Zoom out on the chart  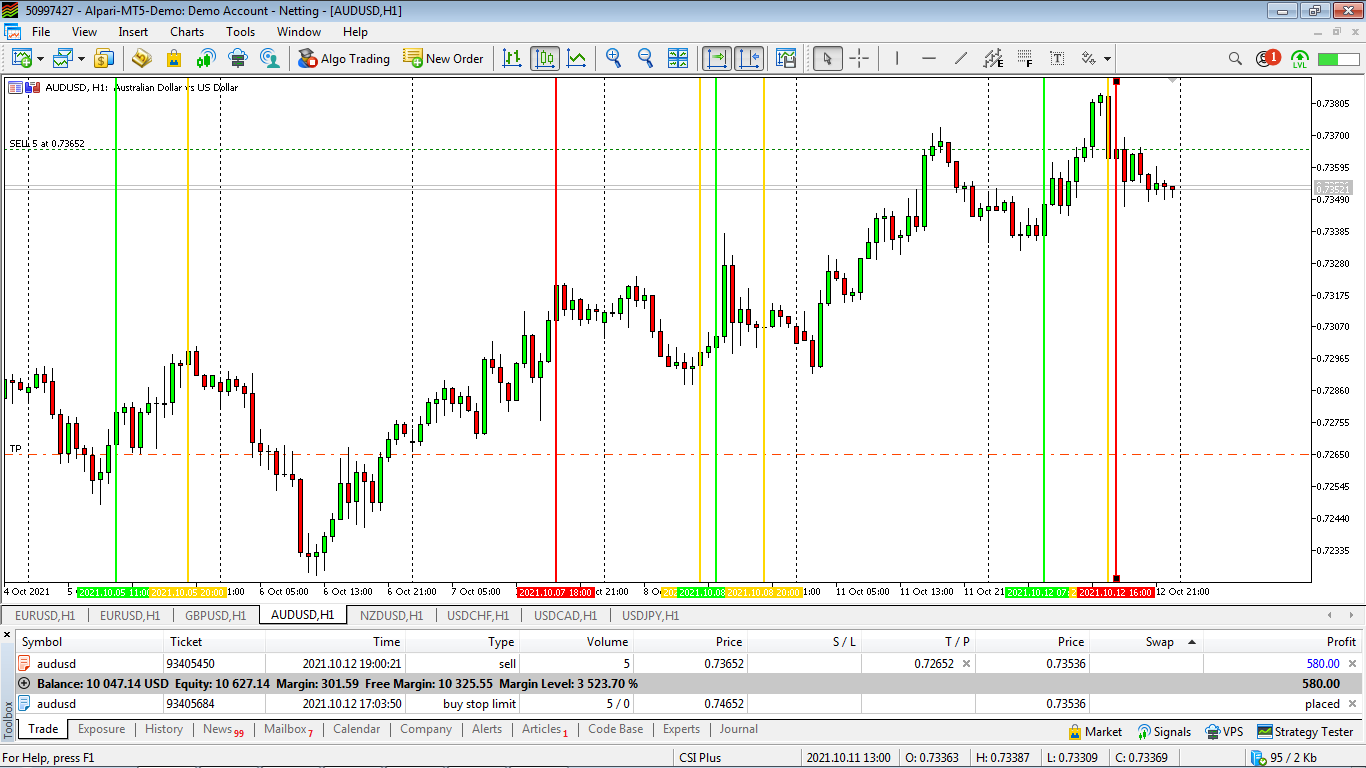point(646,58)
